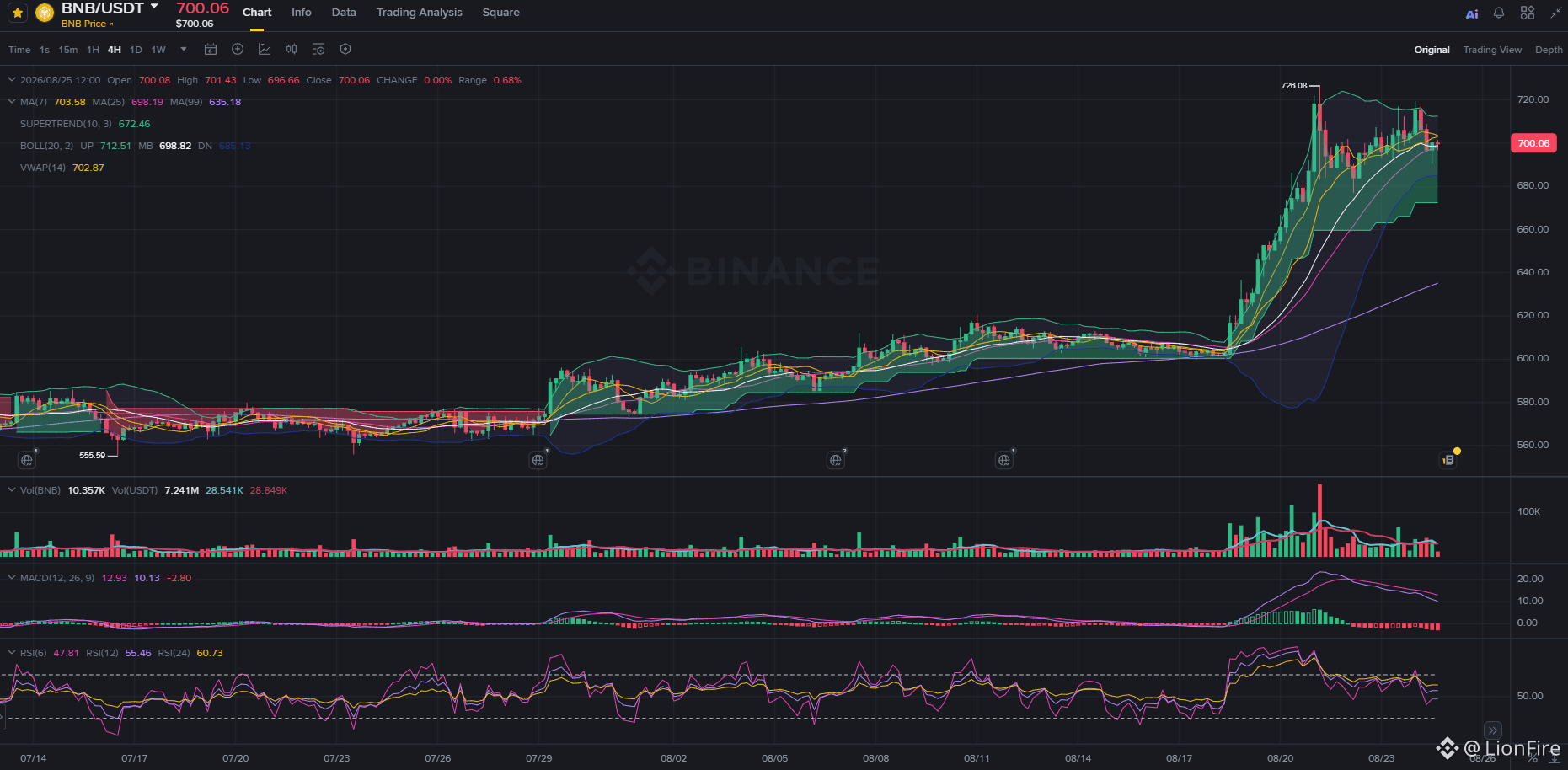Select the Time line chart interval
This screenshot has height=770, width=1568.
[x=19, y=50]
